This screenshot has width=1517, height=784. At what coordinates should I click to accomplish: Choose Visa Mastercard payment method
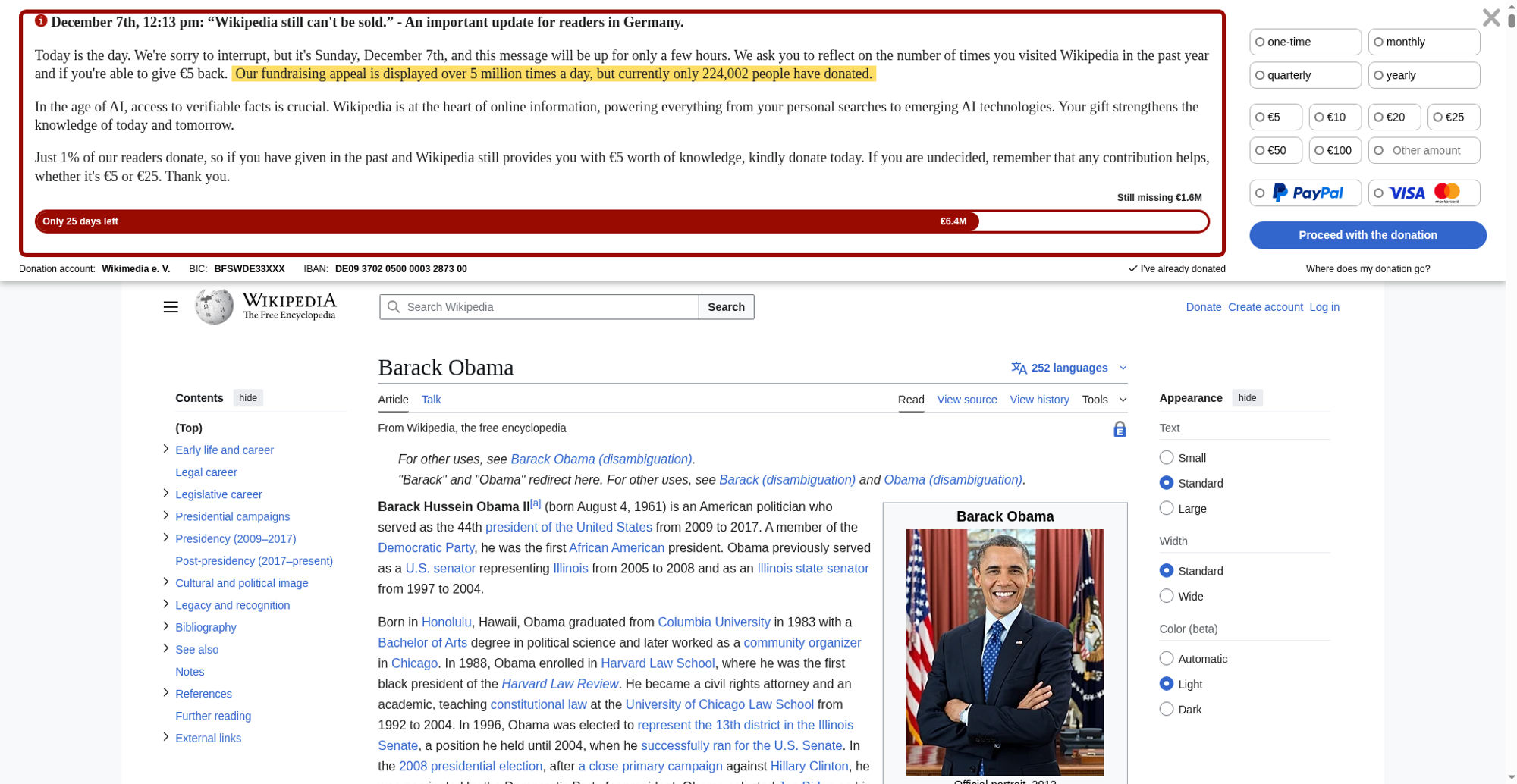pyautogui.click(x=1424, y=193)
